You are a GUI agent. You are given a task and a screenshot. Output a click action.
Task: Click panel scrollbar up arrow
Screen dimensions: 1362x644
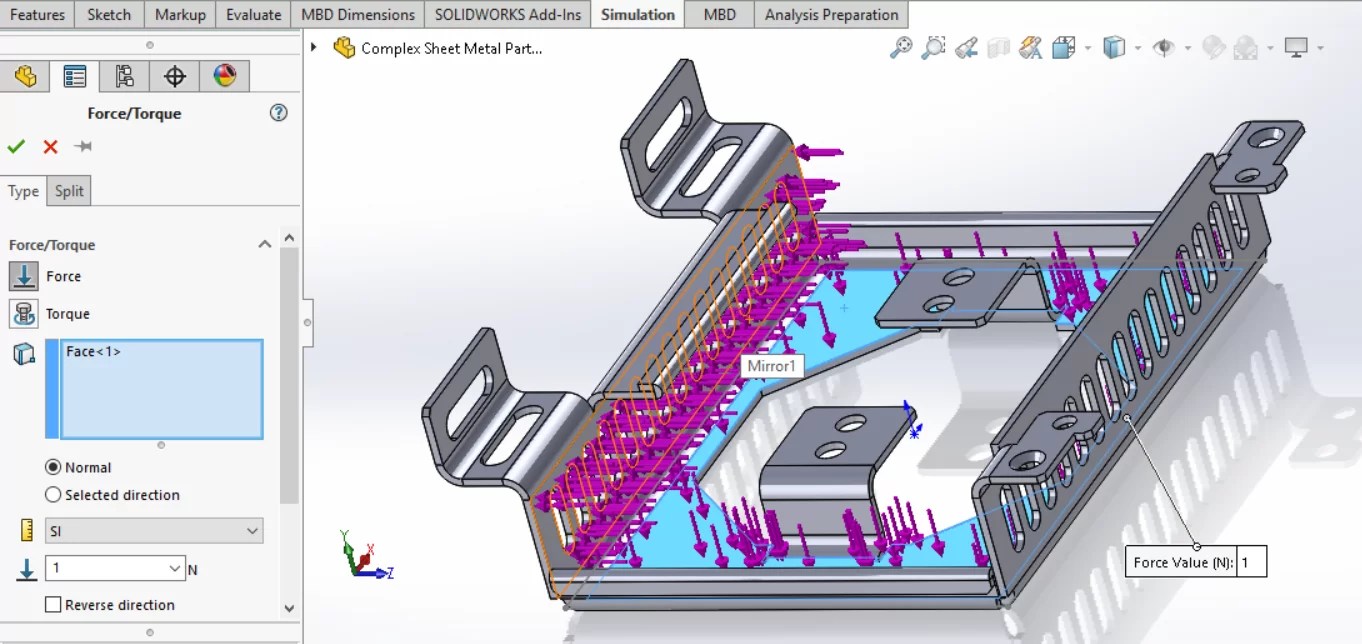click(289, 238)
